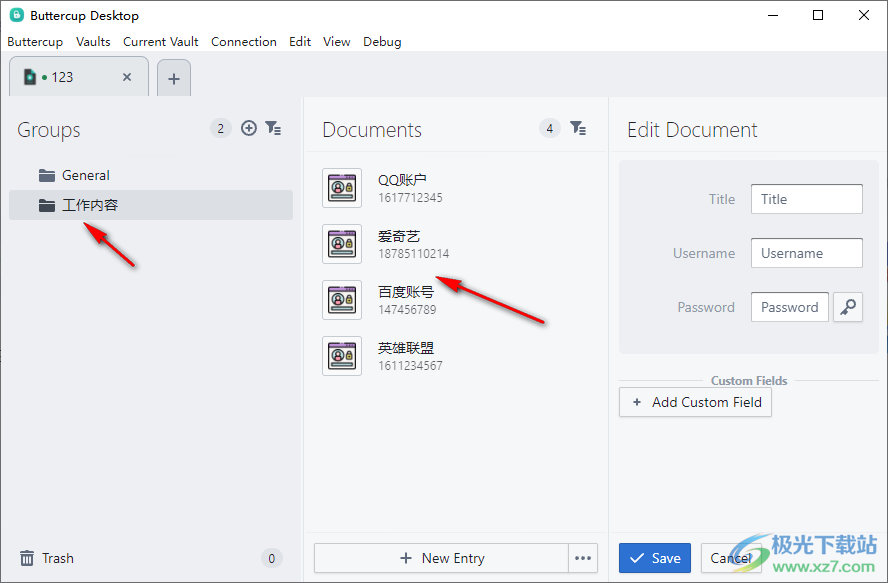Open the Edit menu
Screen dimensions: 888x583
click(x=300, y=42)
